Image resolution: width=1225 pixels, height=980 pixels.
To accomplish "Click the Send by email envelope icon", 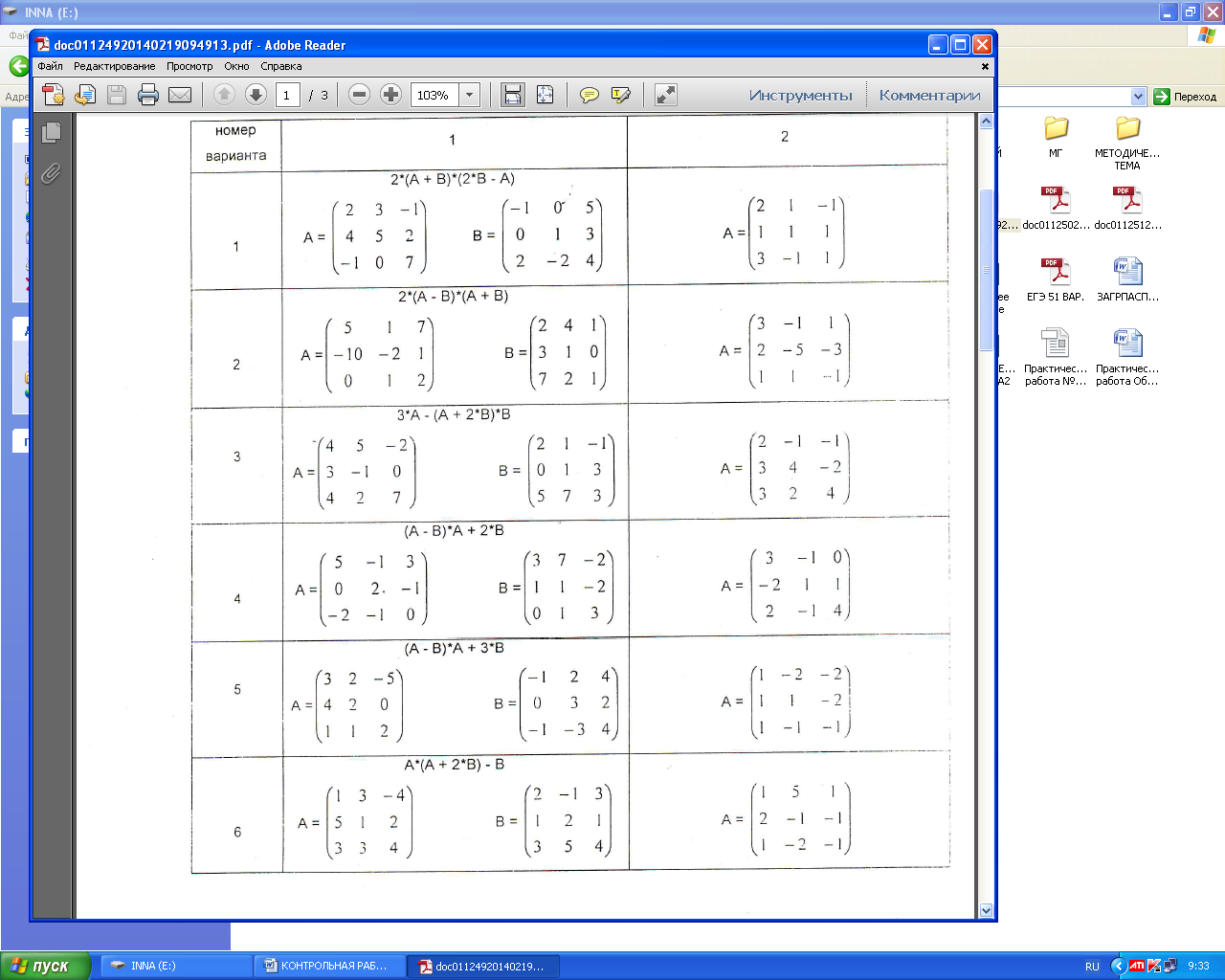I will coord(180,95).
